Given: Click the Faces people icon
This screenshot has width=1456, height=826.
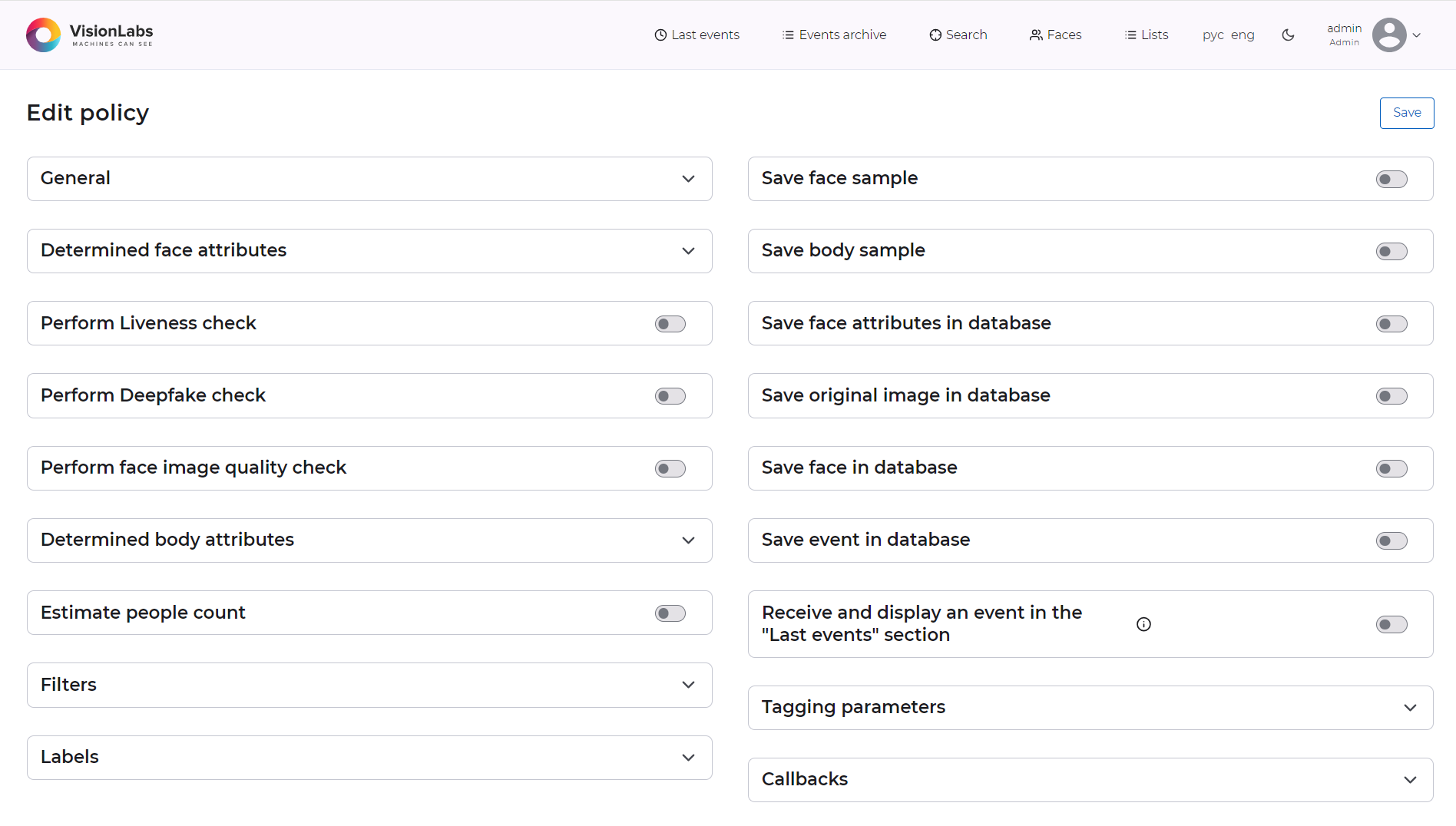Looking at the screenshot, I should pos(1036,35).
